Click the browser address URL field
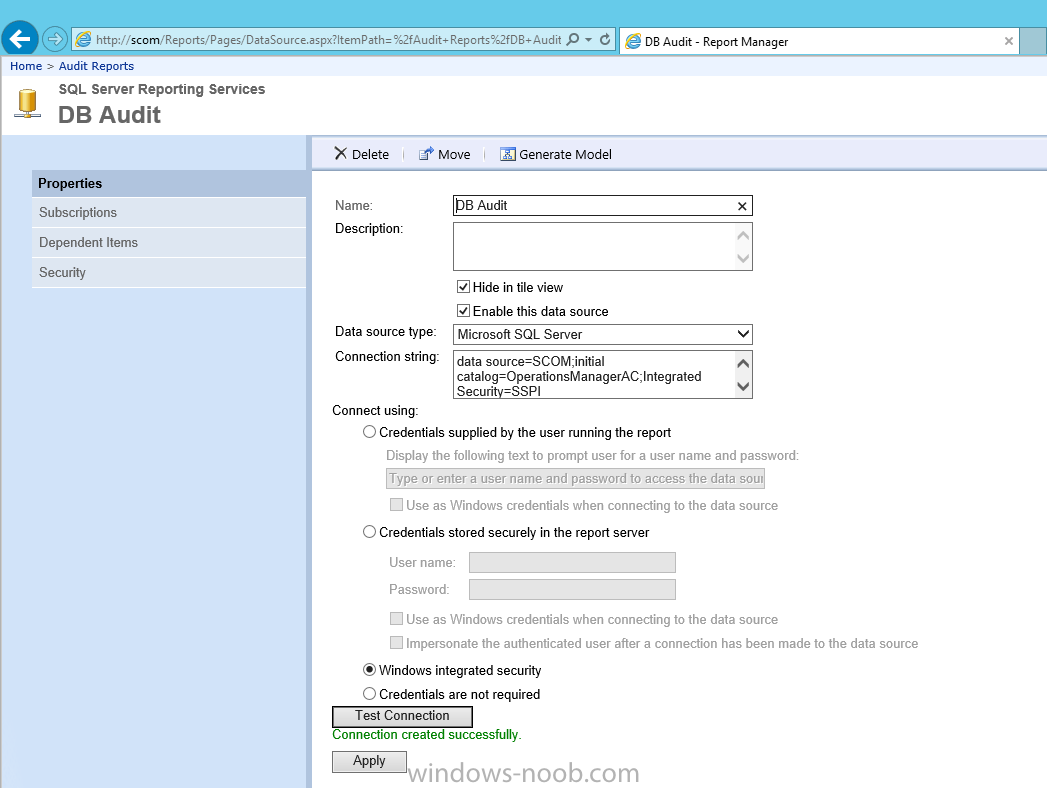The width and height of the screenshot is (1047, 788). (x=329, y=40)
